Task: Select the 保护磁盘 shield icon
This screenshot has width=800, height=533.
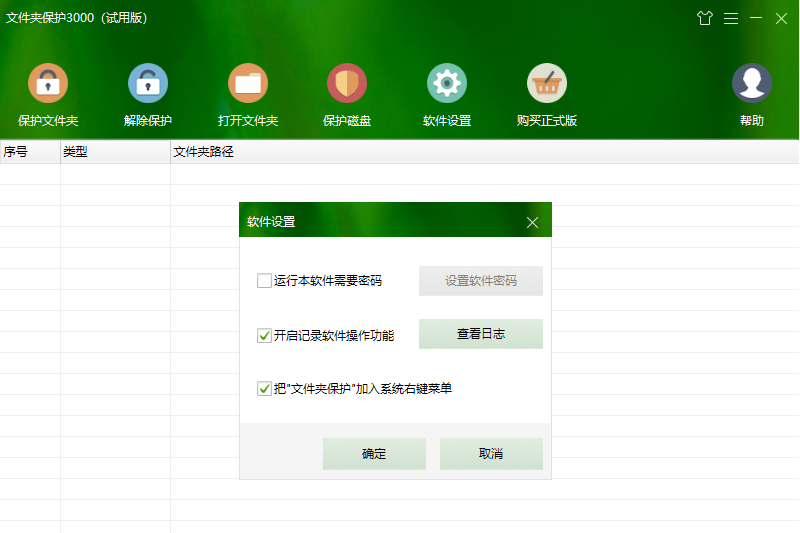Action: coord(347,84)
